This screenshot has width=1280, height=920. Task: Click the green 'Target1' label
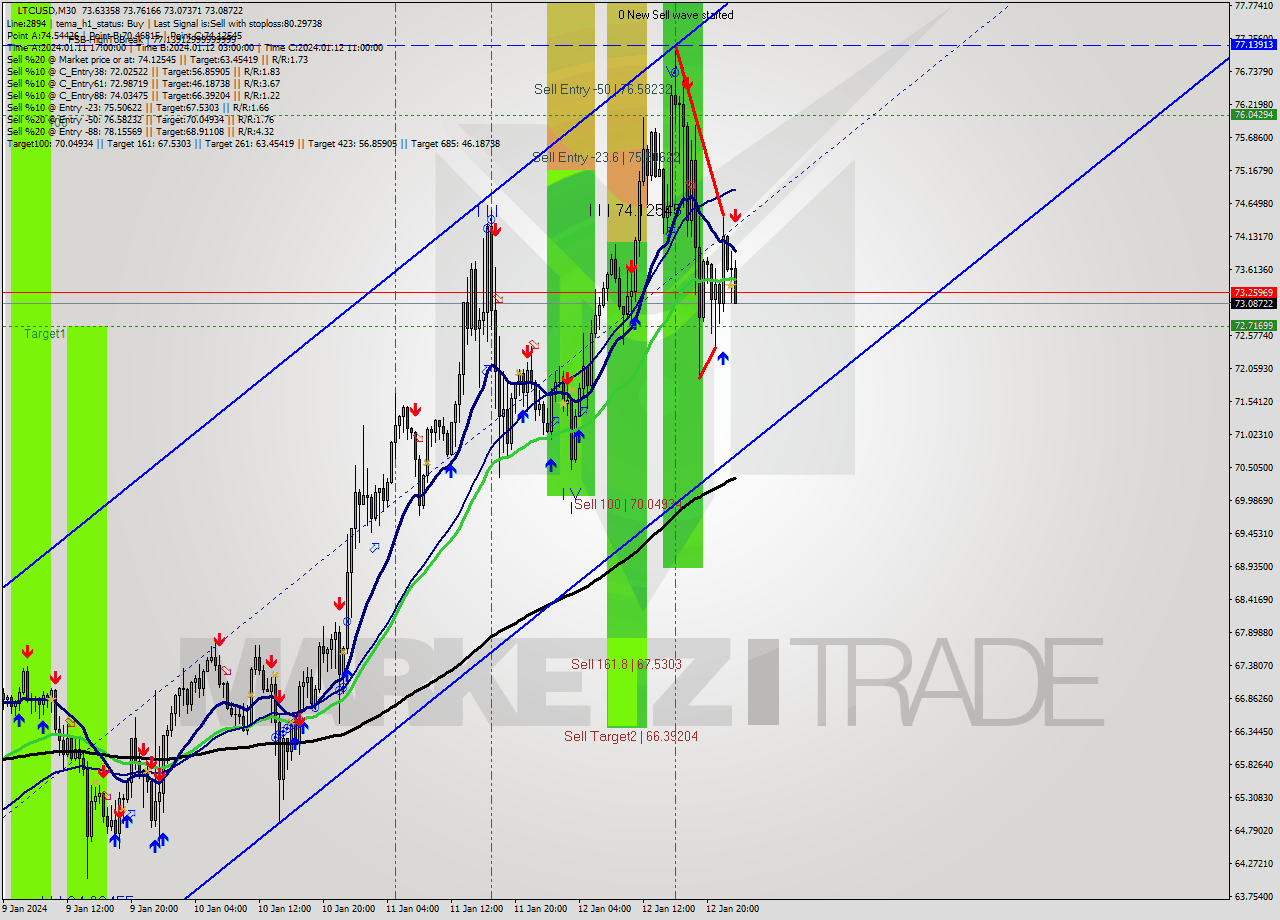click(45, 333)
